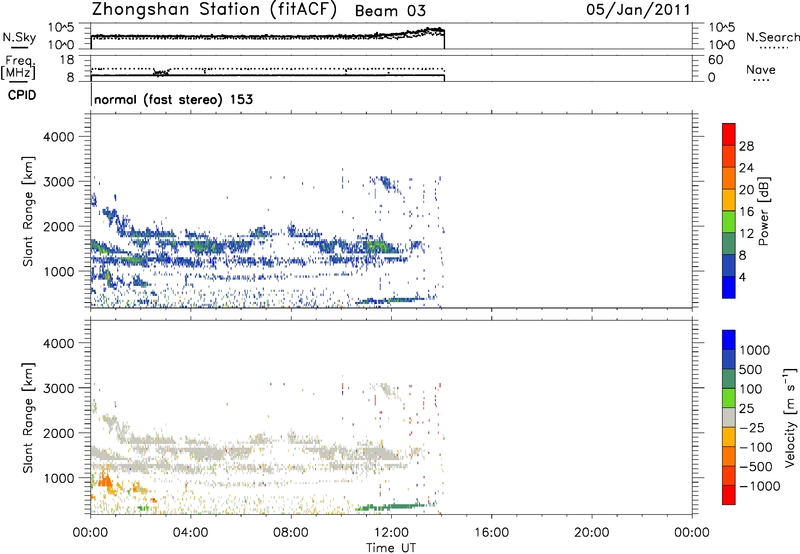Click the 12:00 time axis label
The image size is (800, 554).
coord(391,533)
